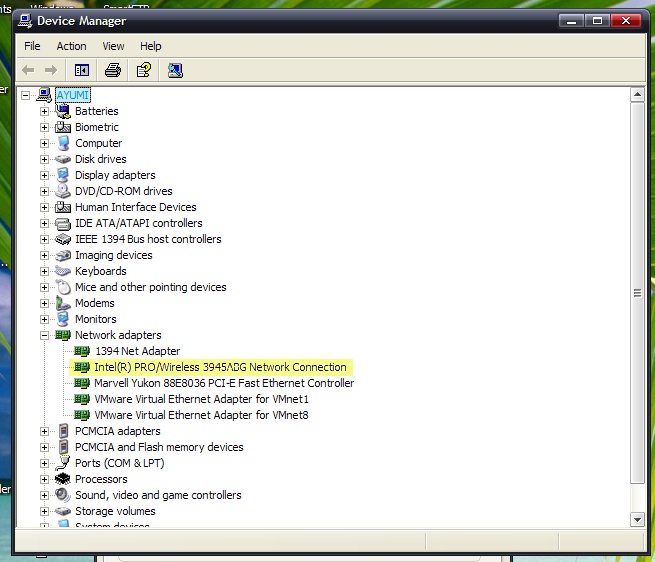The image size is (655, 562).
Task: Click the Keyboards category icon
Action: [63, 271]
